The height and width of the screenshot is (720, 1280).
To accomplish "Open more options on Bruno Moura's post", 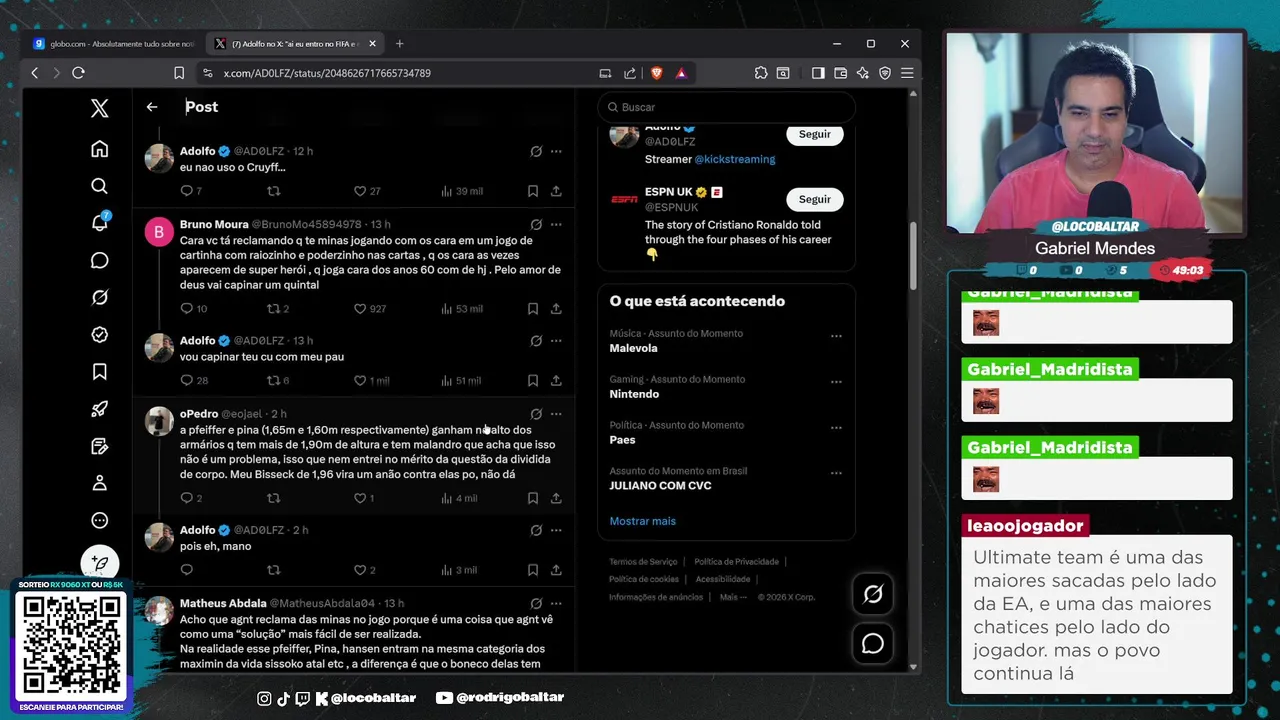I will (556, 225).
